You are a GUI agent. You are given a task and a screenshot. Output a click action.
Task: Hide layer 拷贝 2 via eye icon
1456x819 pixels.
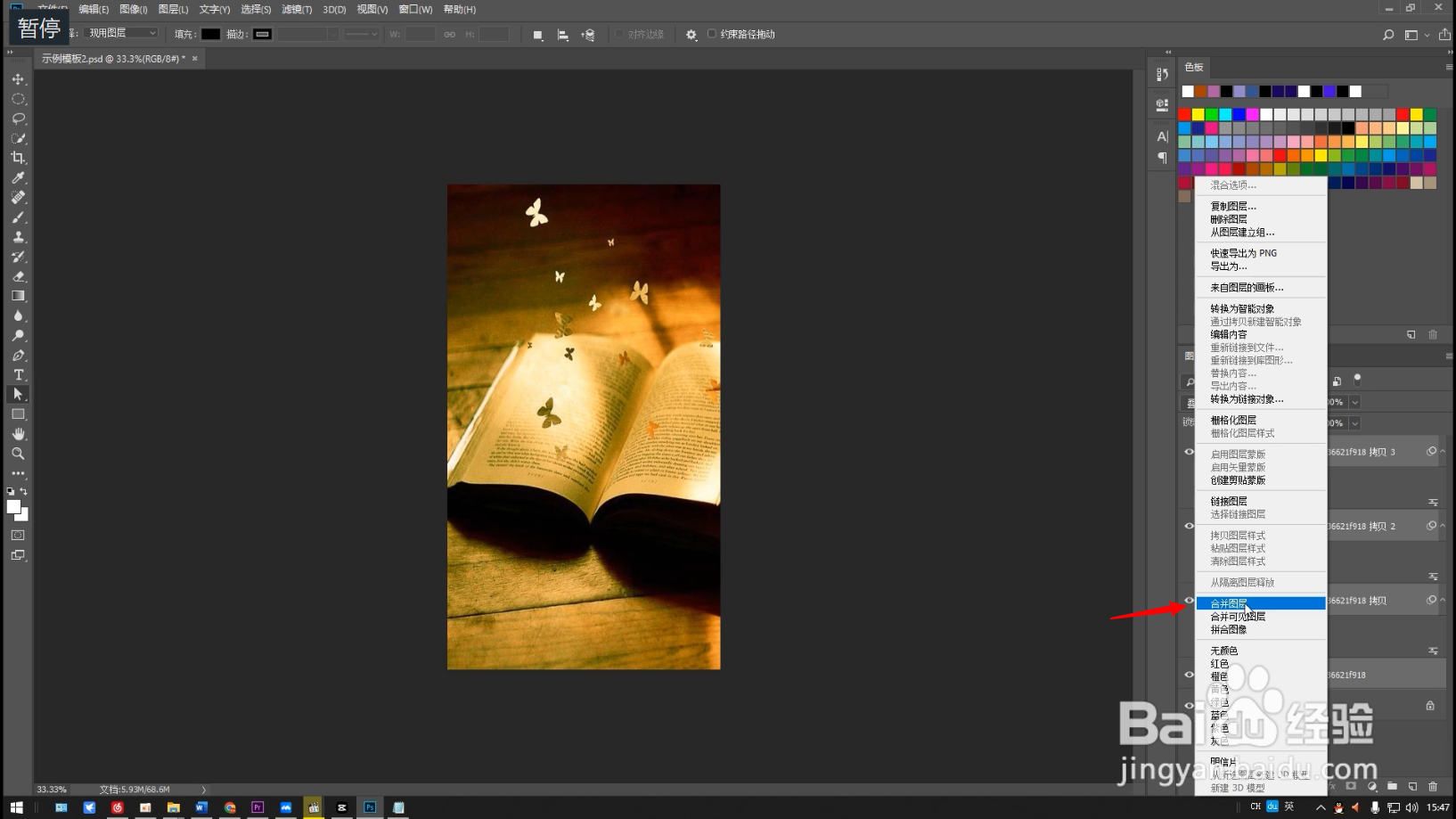coord(1188,526)
